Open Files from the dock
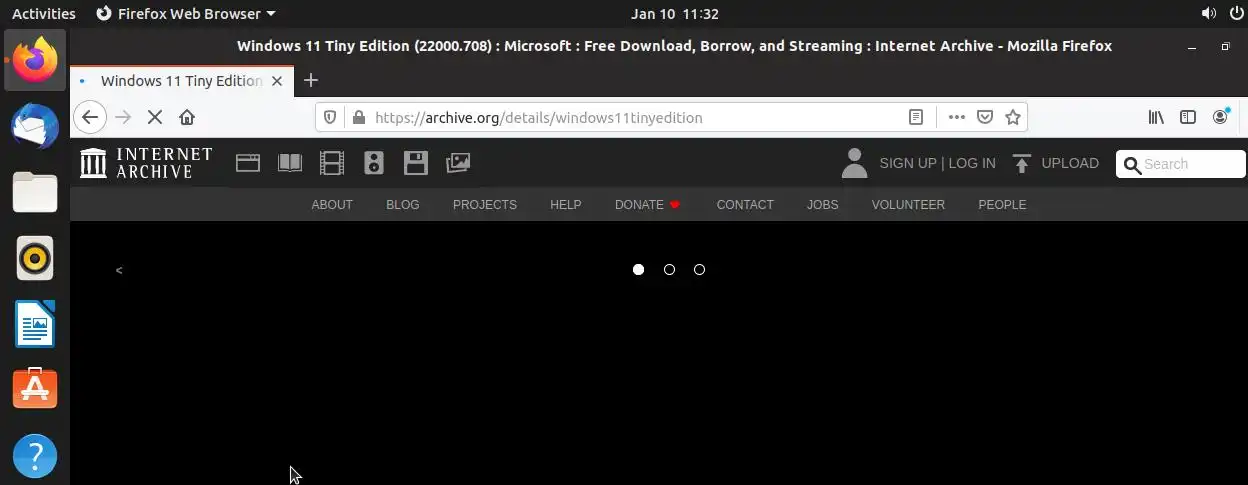This screenshot has height=485, width=1248. [x=35, y=192]
